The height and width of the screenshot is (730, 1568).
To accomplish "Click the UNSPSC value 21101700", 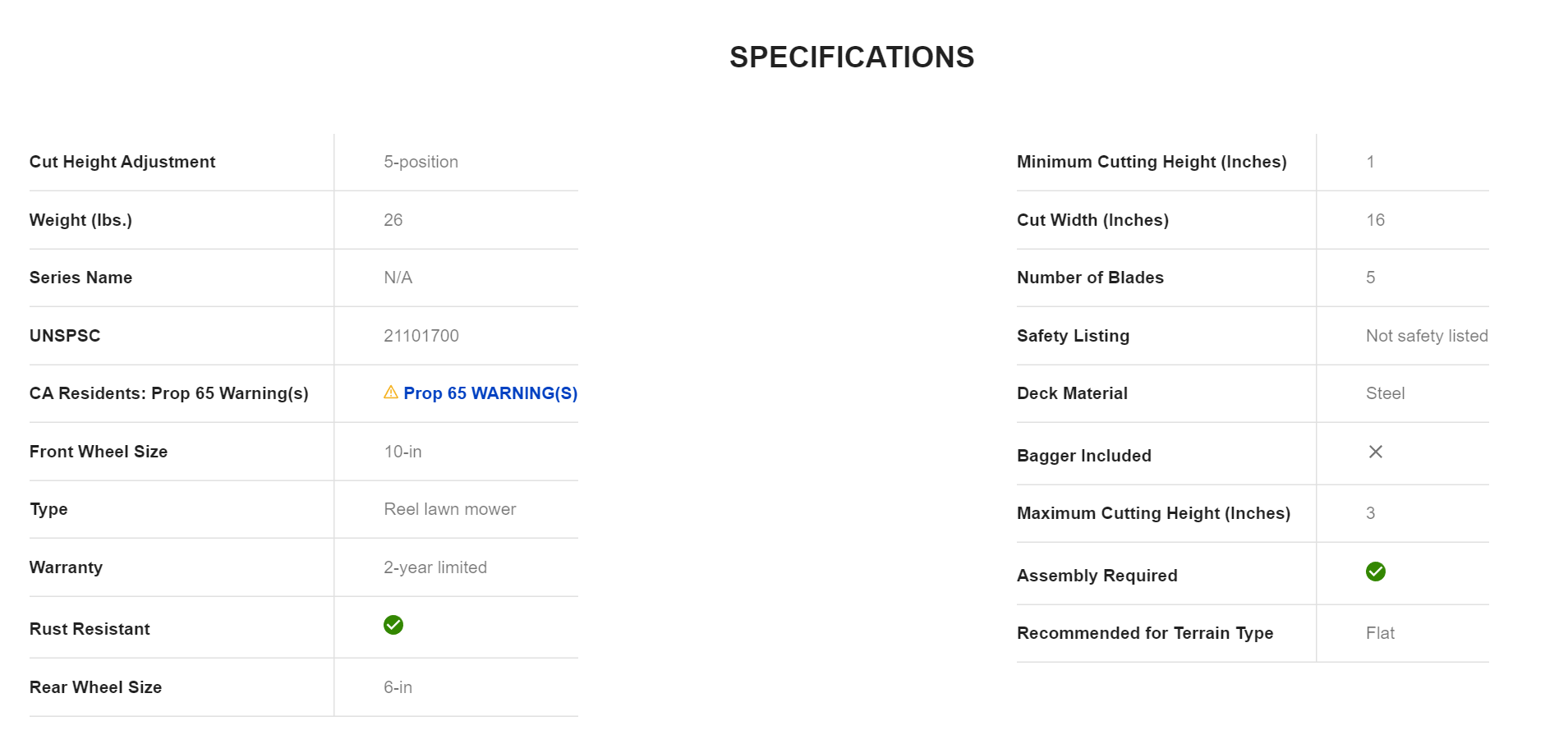I will (421, 336).
